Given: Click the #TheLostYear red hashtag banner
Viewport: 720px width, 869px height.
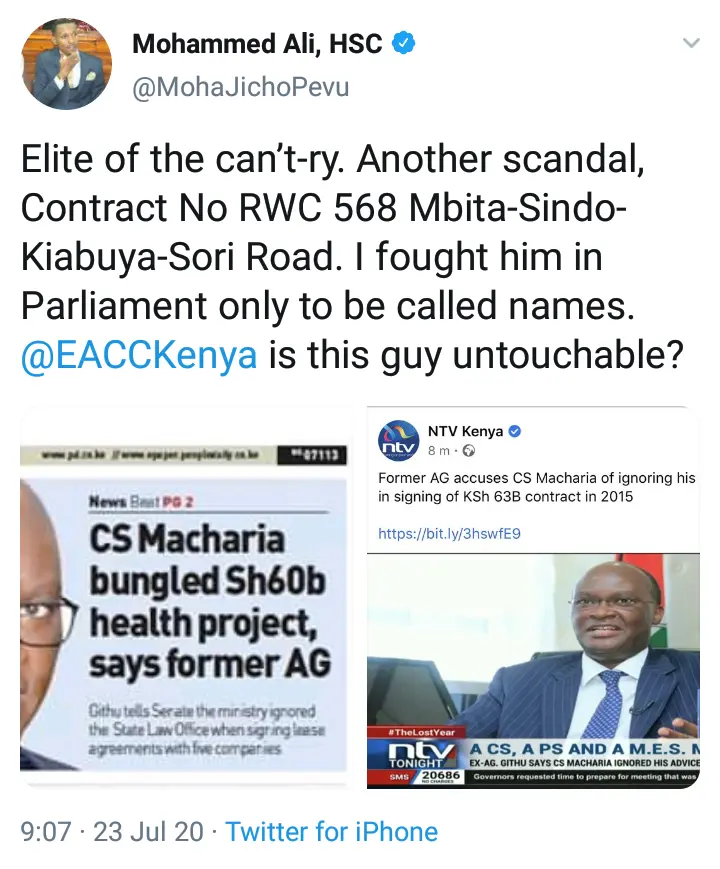Looking at the screenshot, I should tap(422, 732).
